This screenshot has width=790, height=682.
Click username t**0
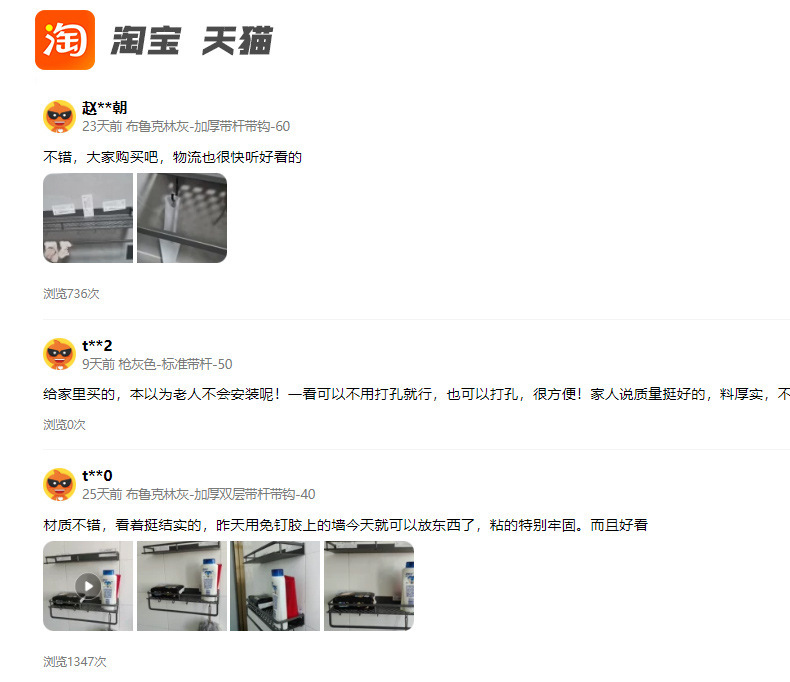[97, 475]
